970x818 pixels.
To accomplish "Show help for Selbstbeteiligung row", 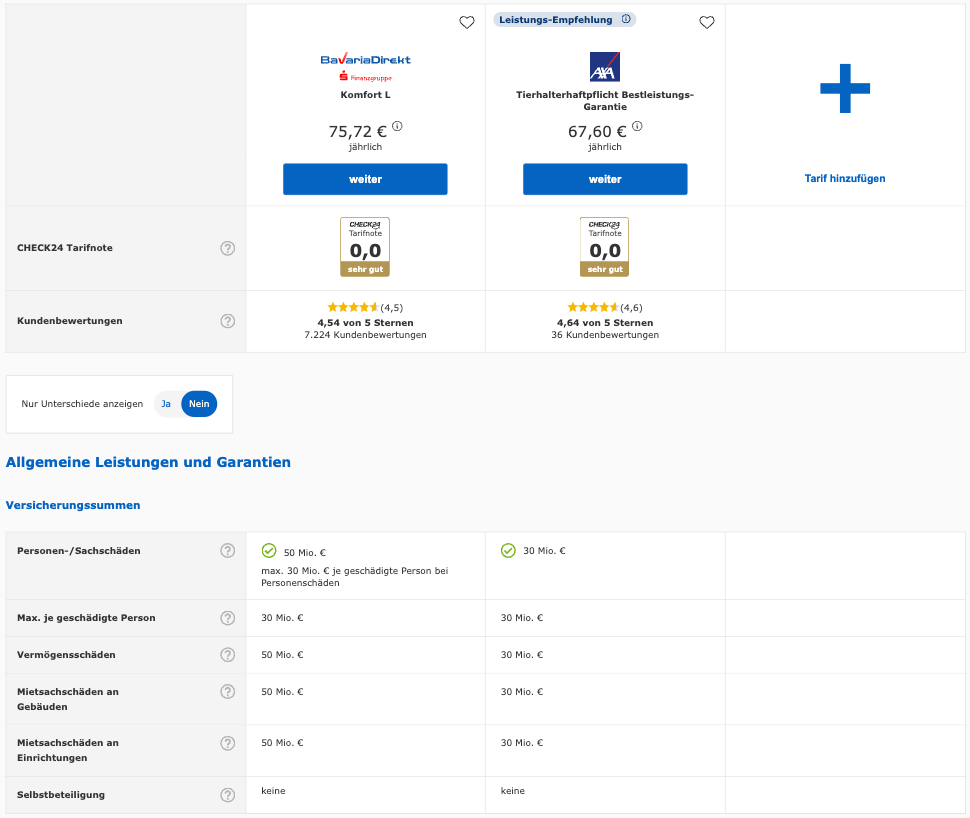I will coord(227,795).
